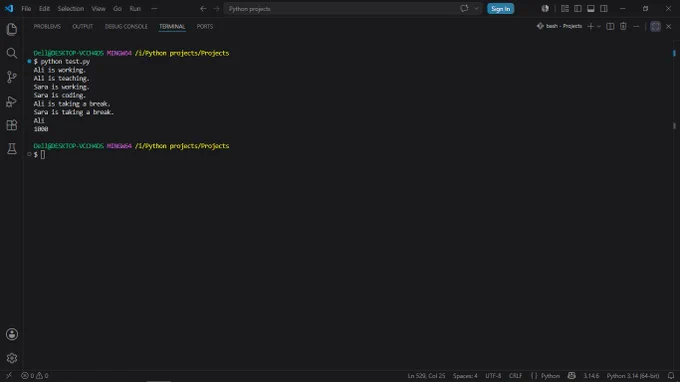Select interpreter Python 3.14 (64-bit)

click(633, 375)
